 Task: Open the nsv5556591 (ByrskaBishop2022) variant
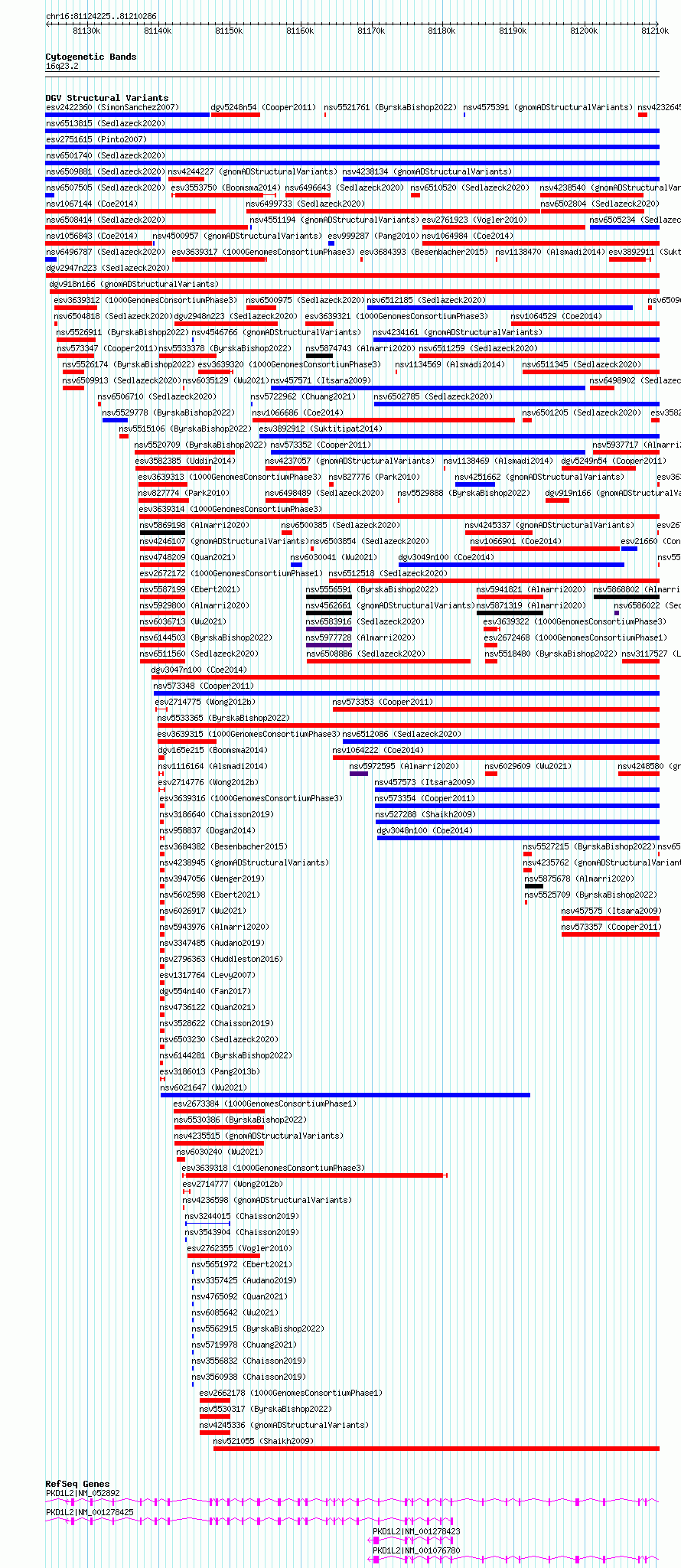point(372,589)
